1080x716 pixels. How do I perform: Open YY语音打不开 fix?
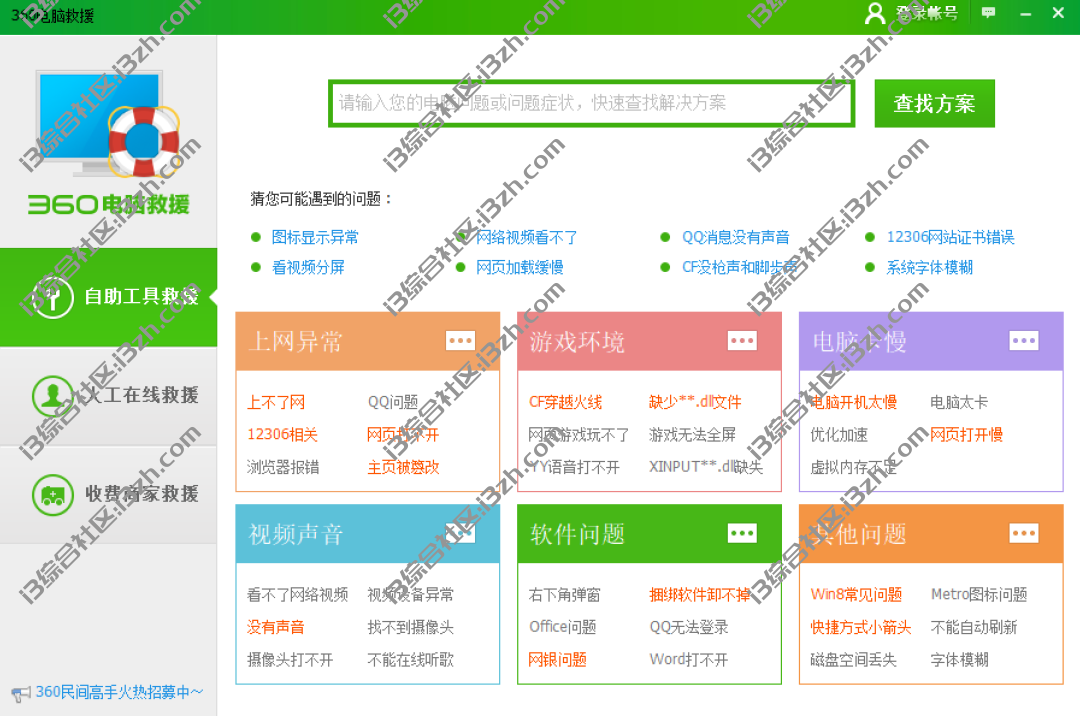(x=574, y=467)
